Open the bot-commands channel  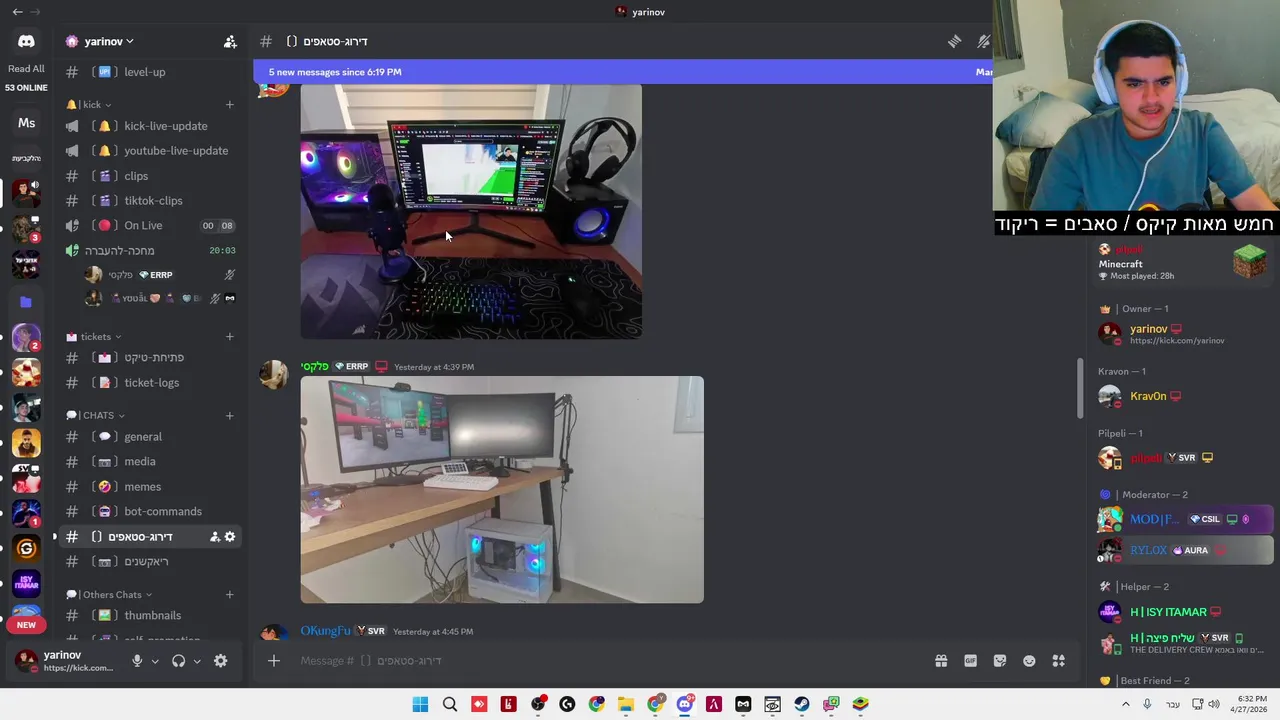150,511
